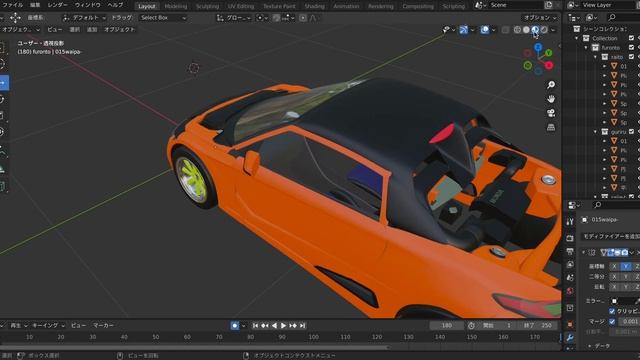
Task: Toggle mirror axis Y button
Action: coord(625,266)
